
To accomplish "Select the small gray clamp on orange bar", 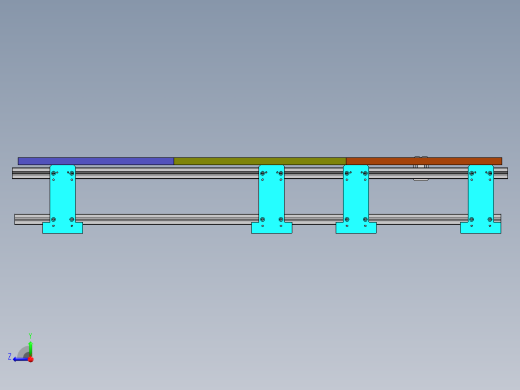I will [x=421, y=168].
